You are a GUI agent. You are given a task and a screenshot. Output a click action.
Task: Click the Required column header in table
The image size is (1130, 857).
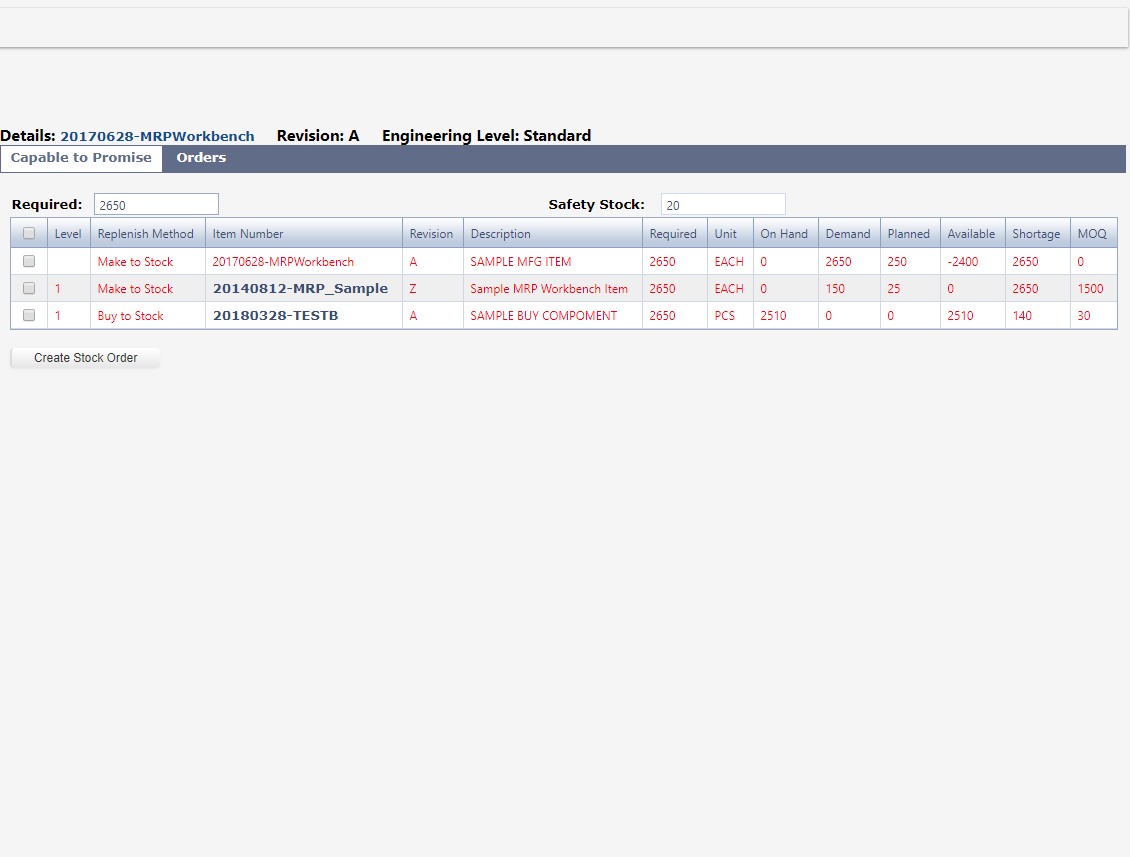tap(675, 234)
